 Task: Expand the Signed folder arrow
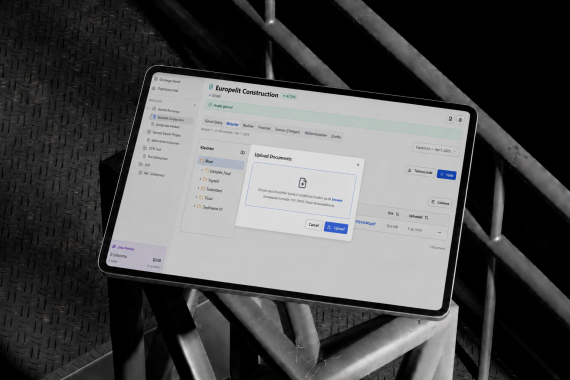[x=200, y=179]
